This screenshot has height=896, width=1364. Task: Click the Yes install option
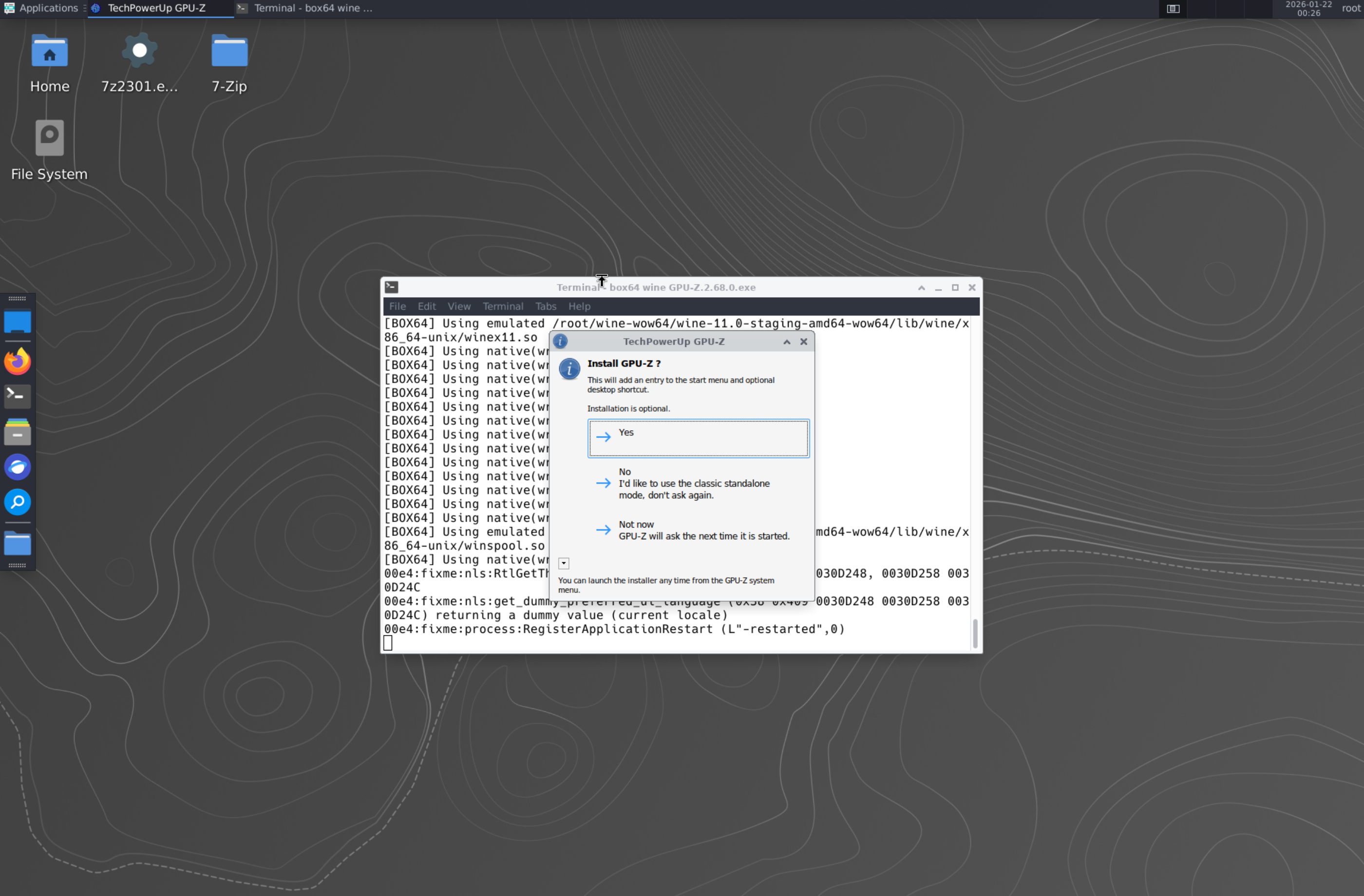tap(698, 438)
